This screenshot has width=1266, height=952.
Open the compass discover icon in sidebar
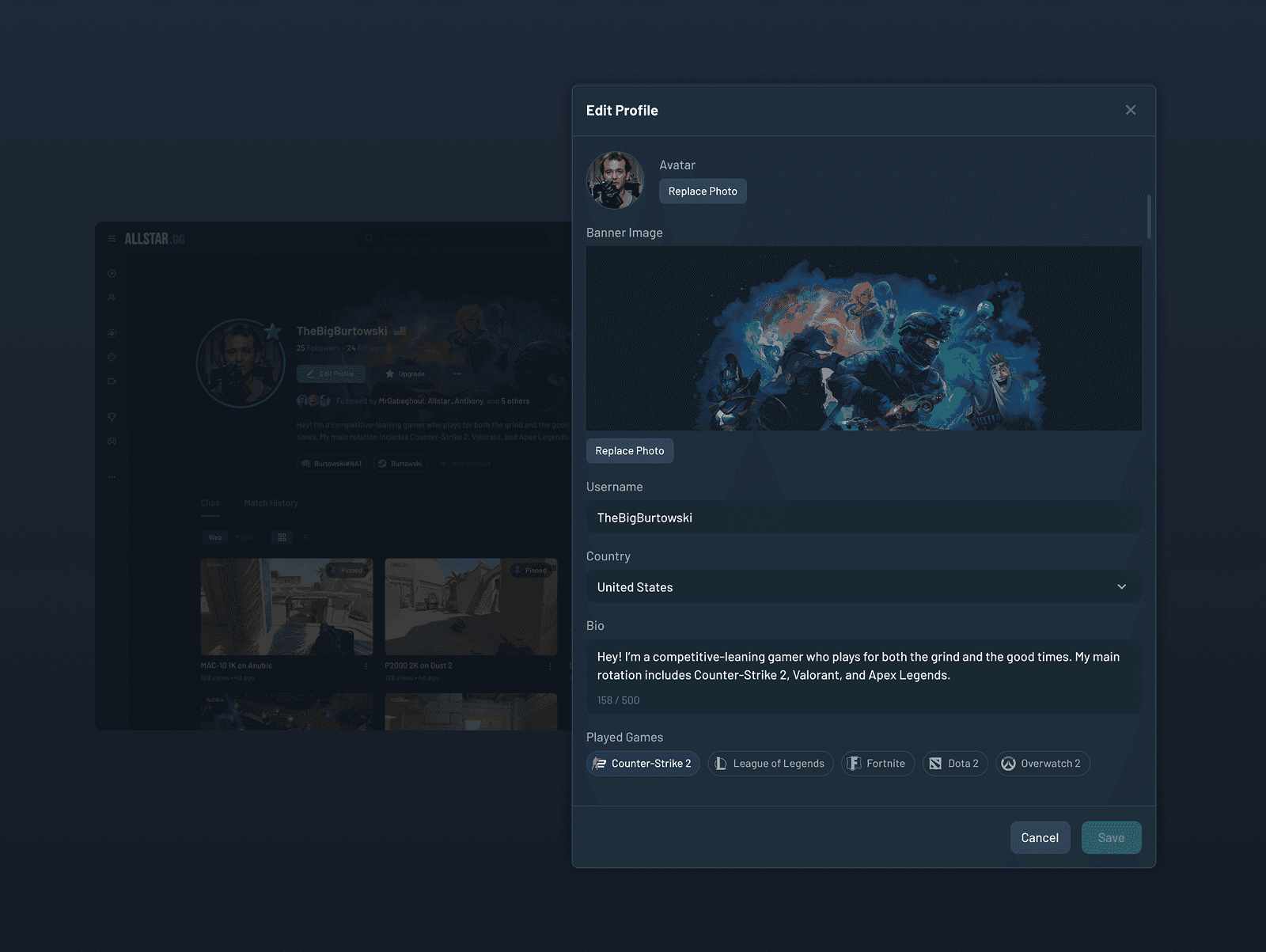[112, 274]
